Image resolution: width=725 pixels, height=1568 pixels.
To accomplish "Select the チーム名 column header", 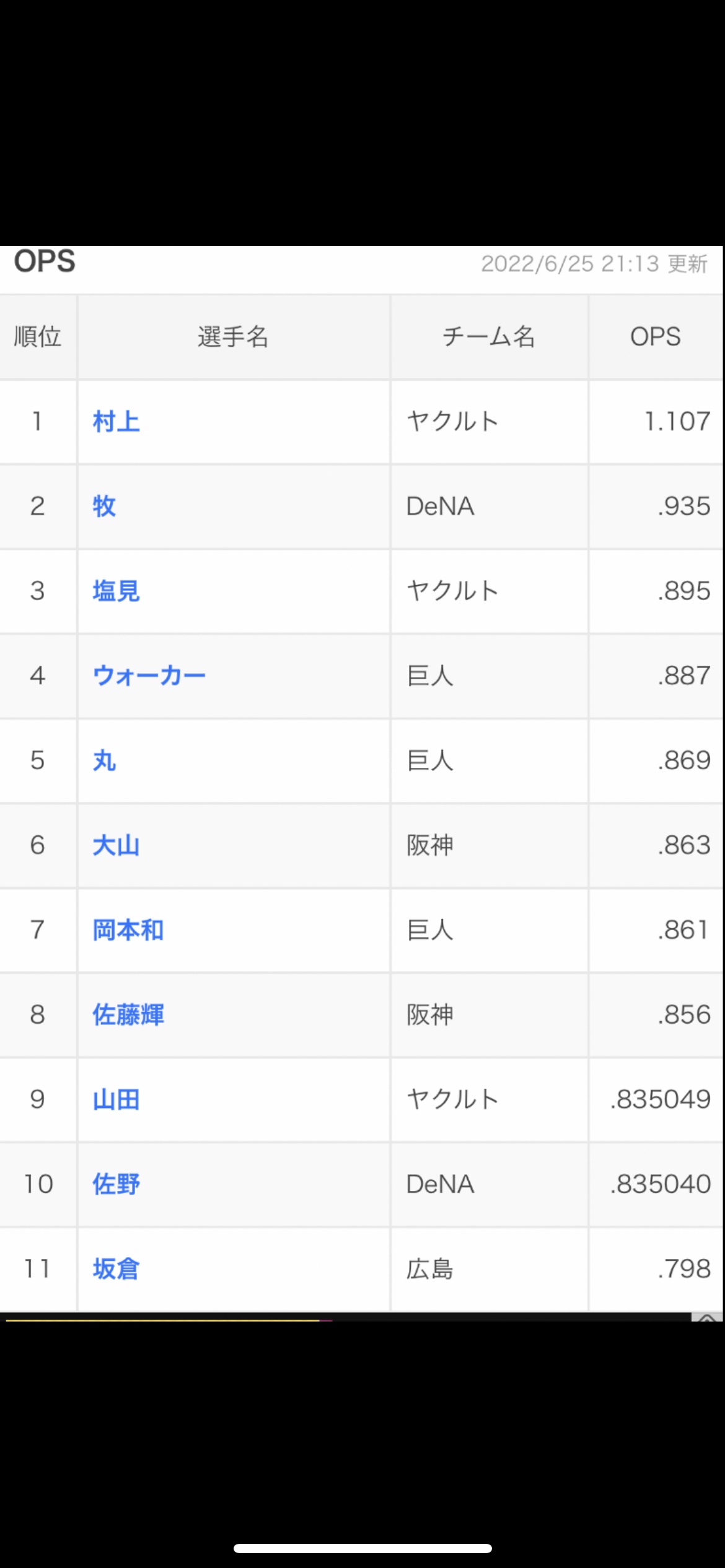I will 489,337.
